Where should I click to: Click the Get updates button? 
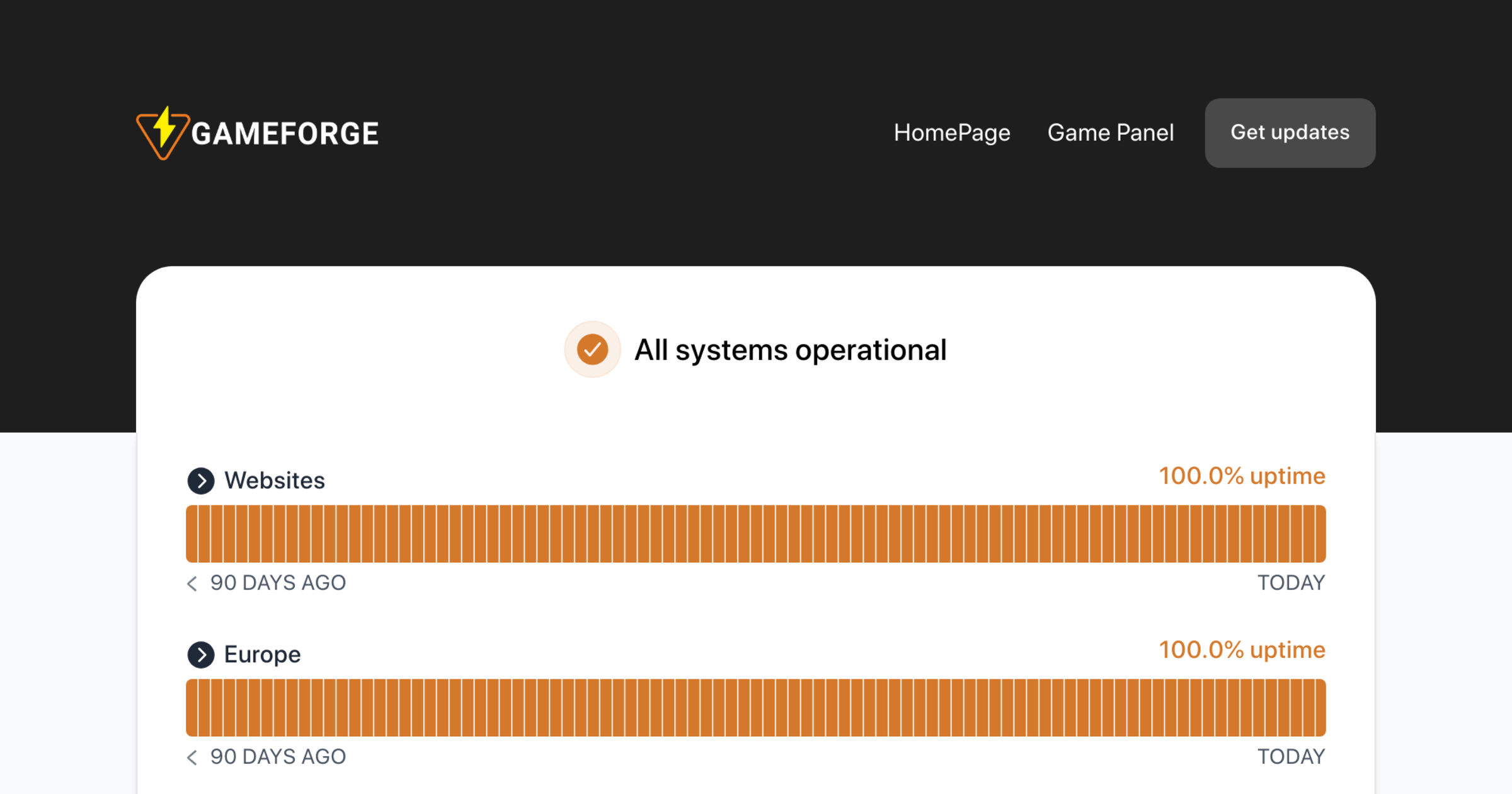pyautogui.click(x=1290, y=132)
